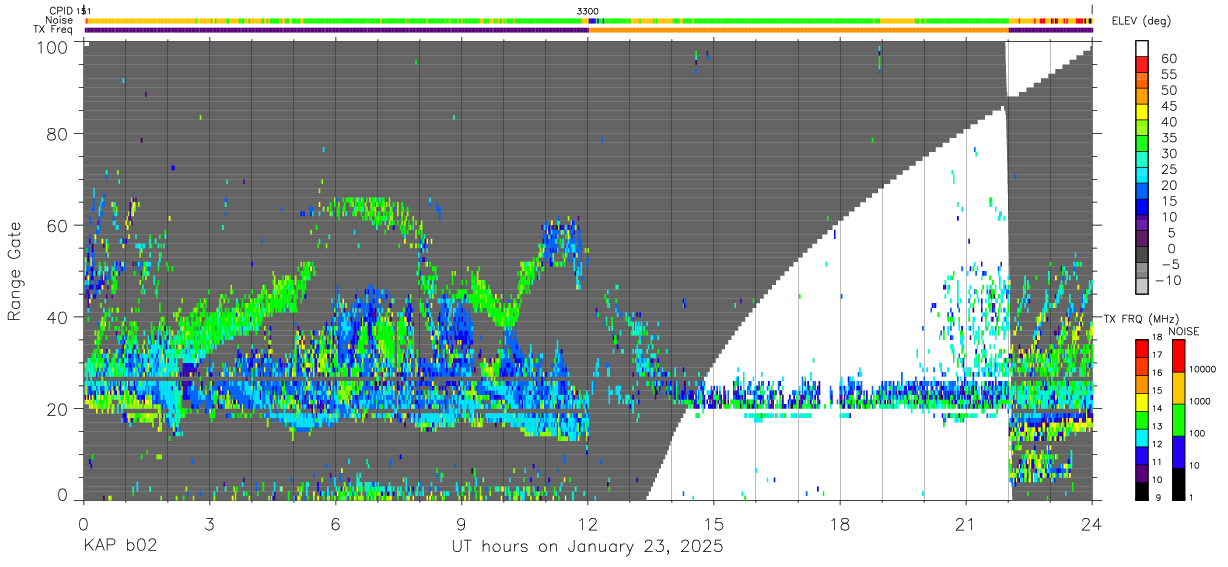The height and width of the screenshot is (567, 1228).
Task: Click the red swatch in the ELEV colorbar
Action: click(1142, 65)
